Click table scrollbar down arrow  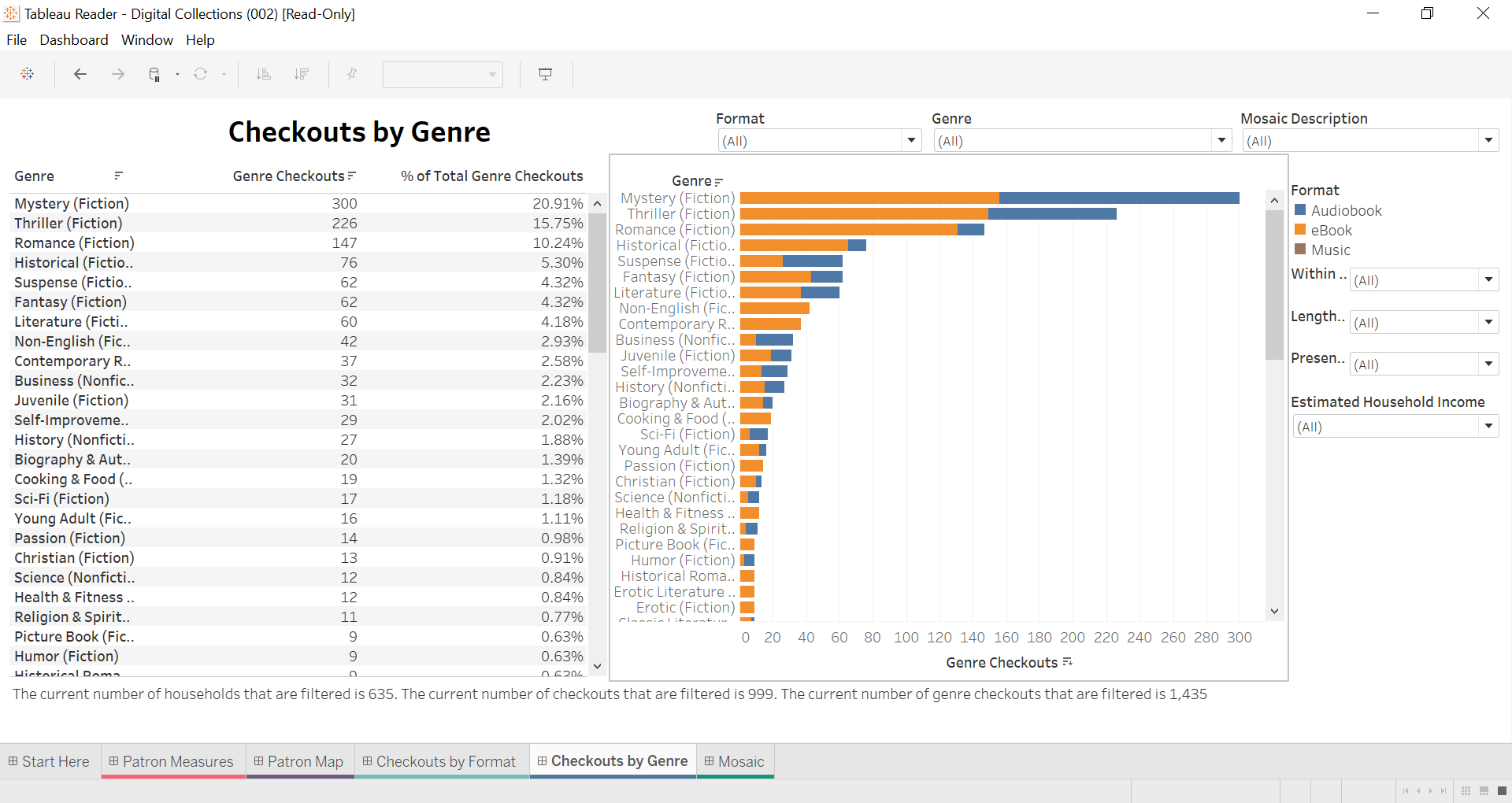coord(597,667)
